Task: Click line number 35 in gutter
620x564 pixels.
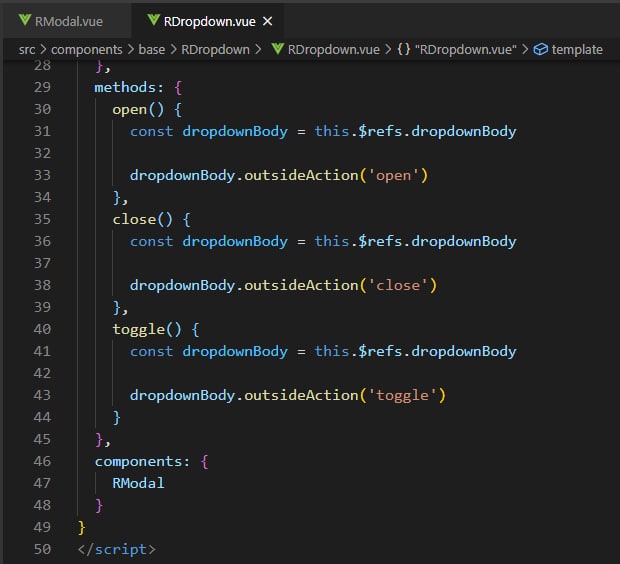Action: tap(42, 219)
